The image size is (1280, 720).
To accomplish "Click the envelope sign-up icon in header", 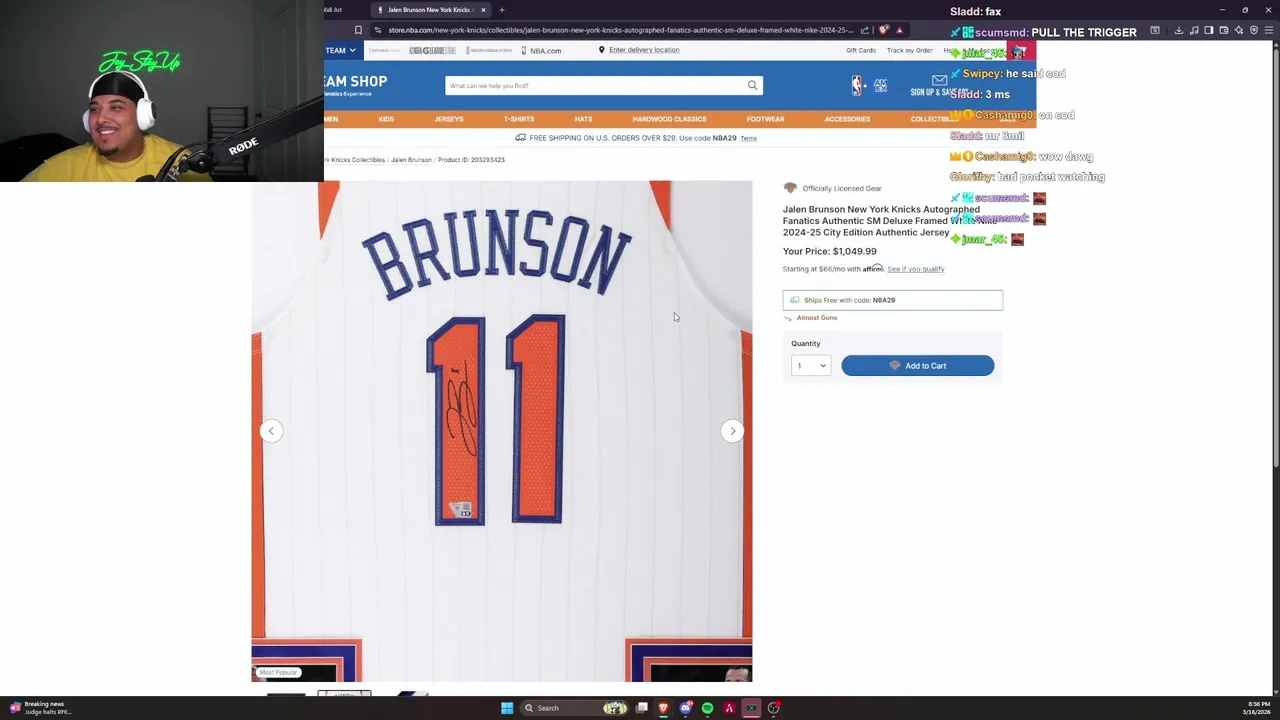I will [939, 80].
